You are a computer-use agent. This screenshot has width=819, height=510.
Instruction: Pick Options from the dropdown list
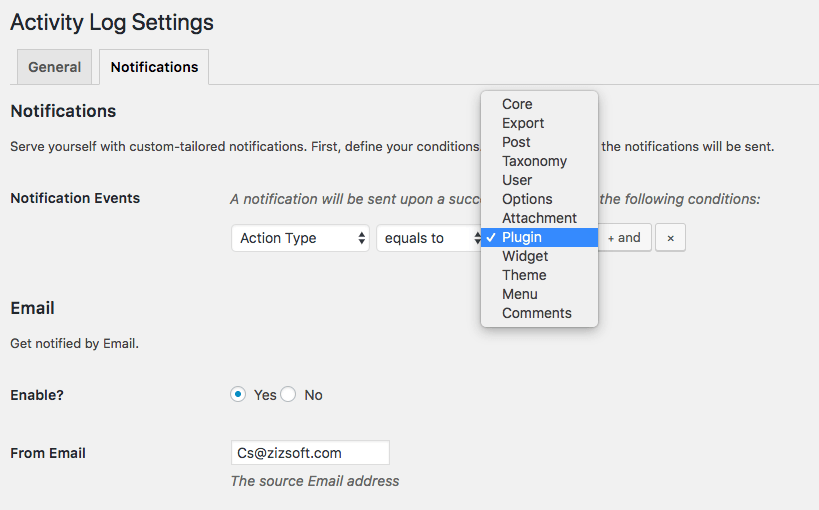(527, 199)
